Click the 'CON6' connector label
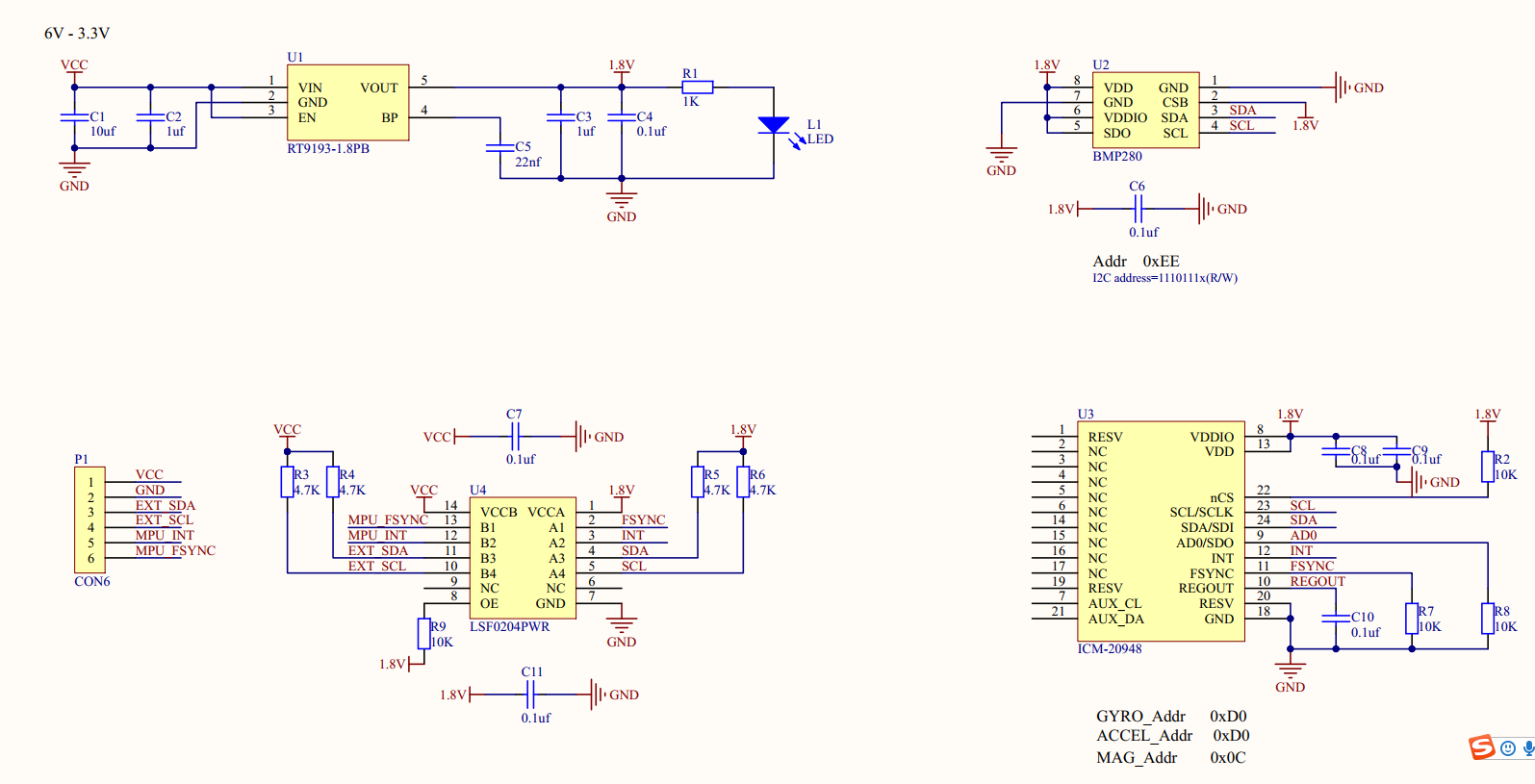The height and width of the screenshot is (784, 1535). 92,581
